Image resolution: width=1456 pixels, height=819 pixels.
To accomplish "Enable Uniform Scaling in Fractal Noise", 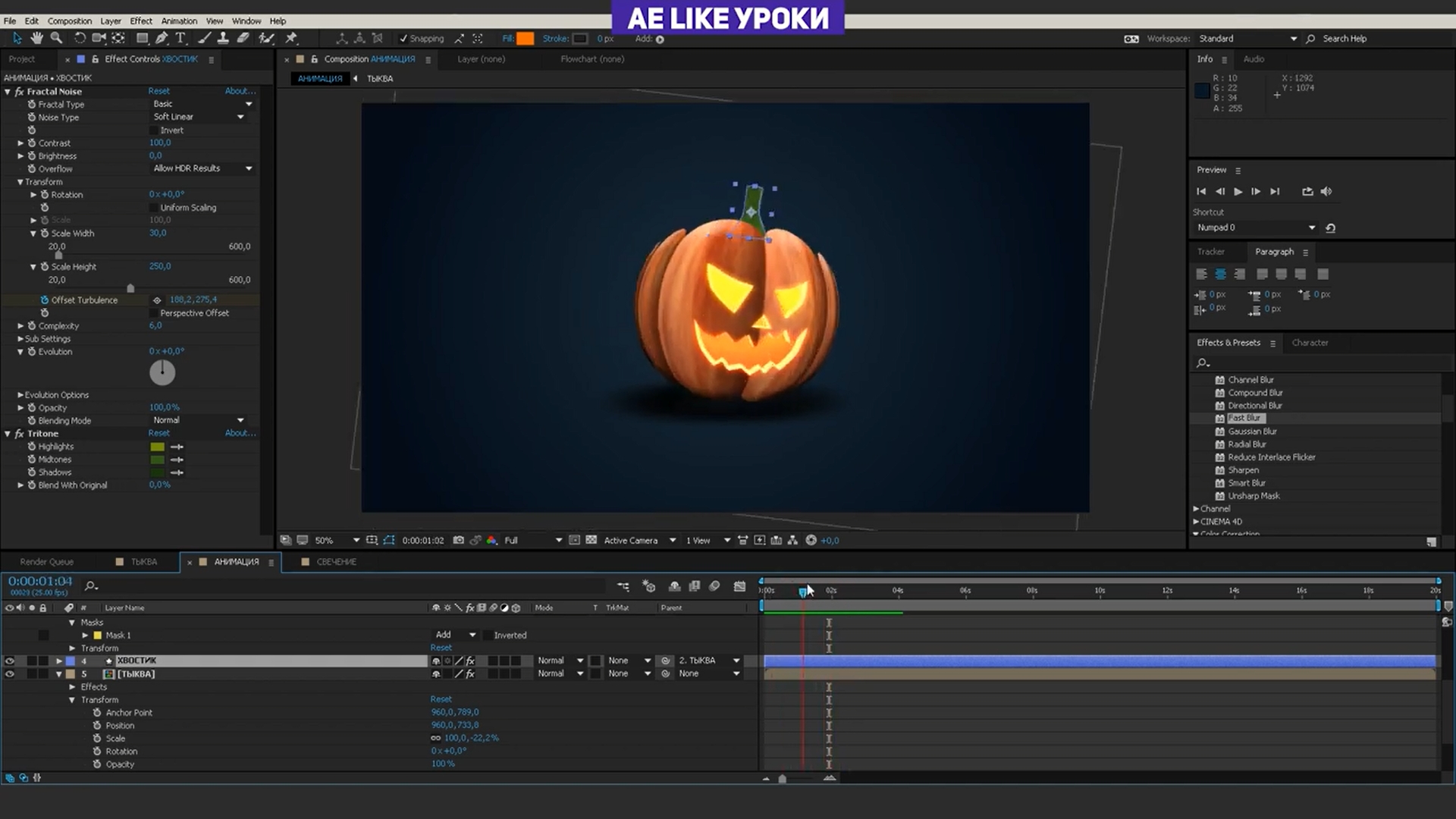I will click(x=152, y=207).
